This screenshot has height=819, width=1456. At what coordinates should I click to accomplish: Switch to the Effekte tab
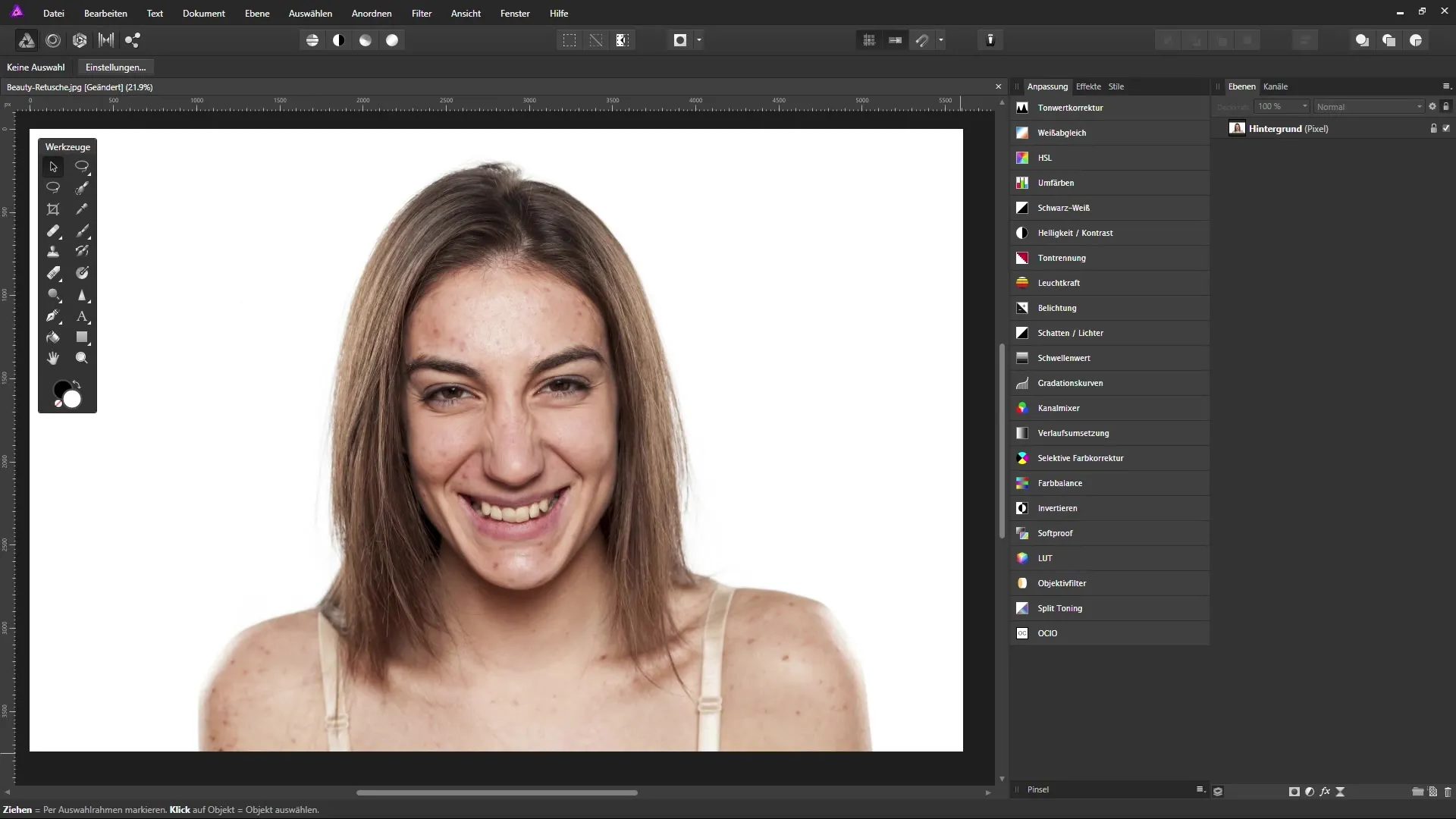click(1088, 86)
